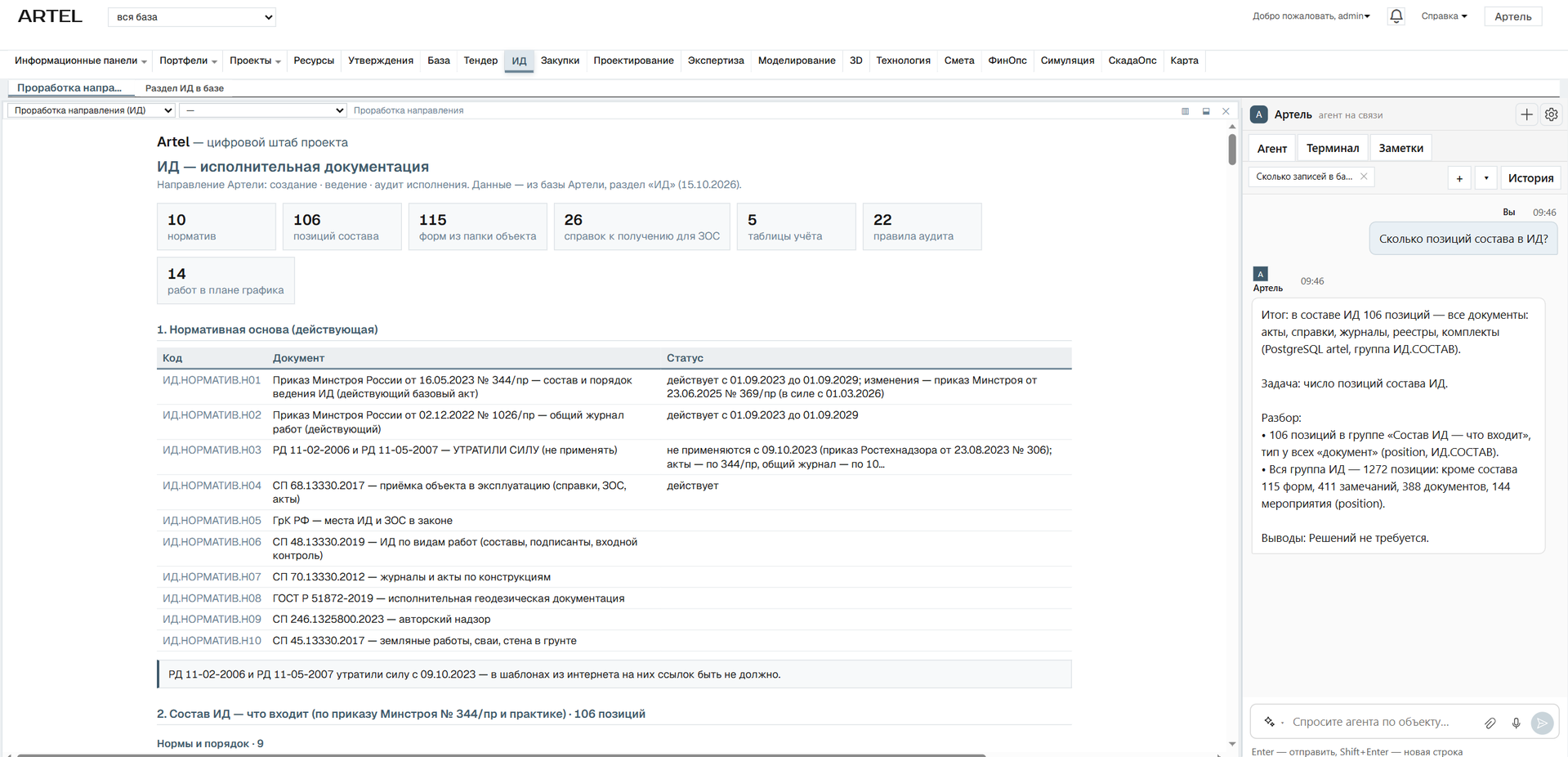
Task: Open agent panel settings gear
Action: [1551, 114]
